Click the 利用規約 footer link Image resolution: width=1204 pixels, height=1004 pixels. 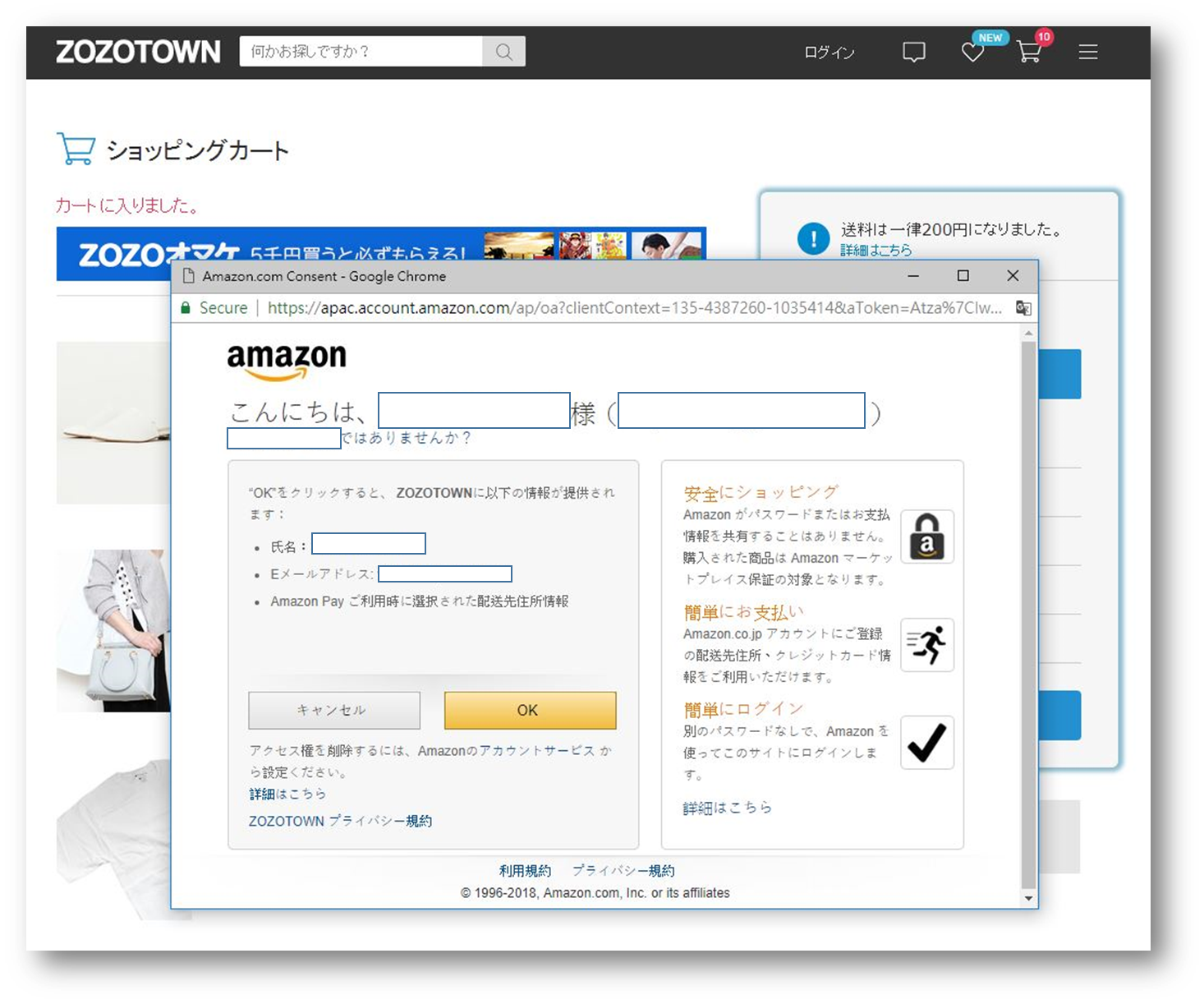pos(525,870)
